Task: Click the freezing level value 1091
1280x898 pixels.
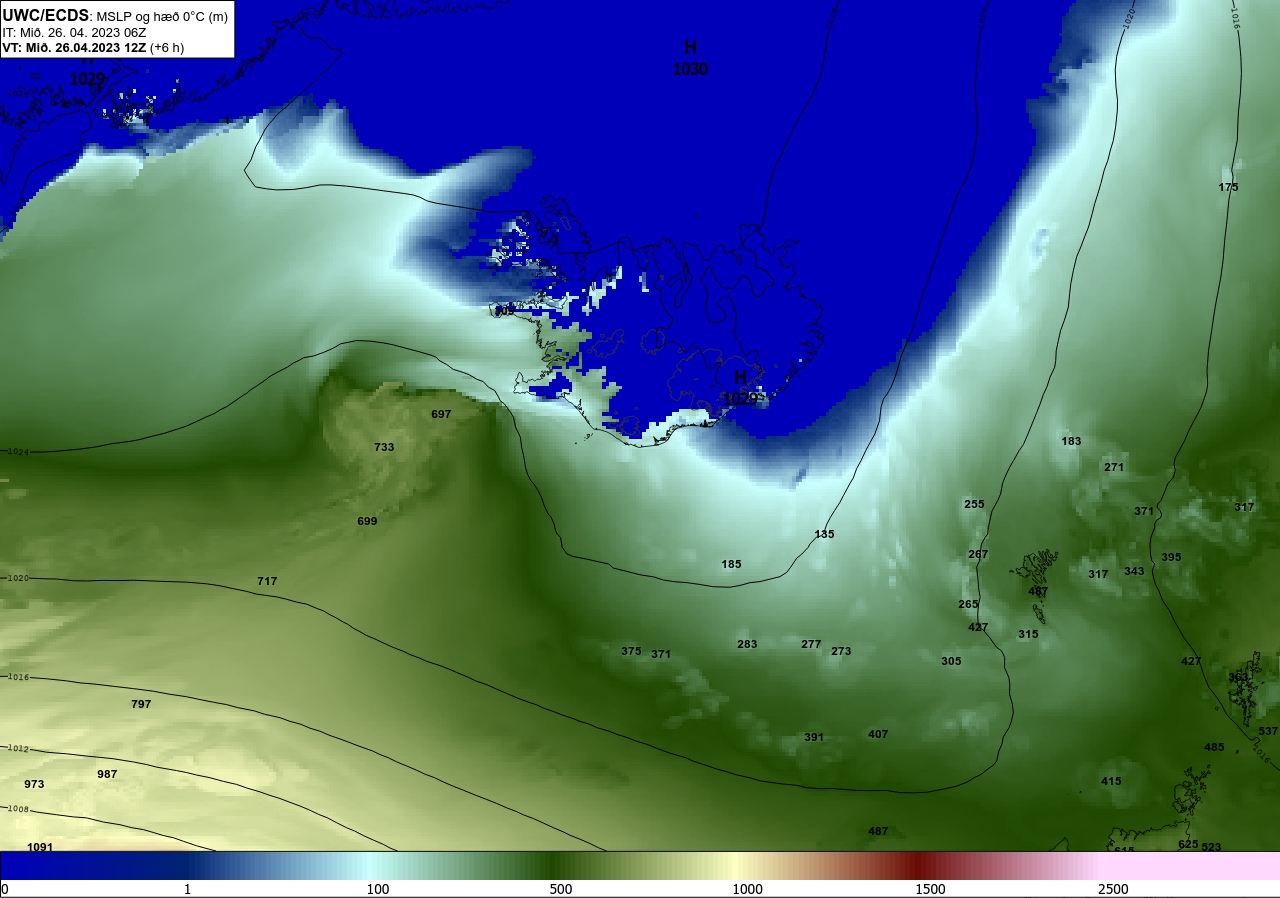Action: pyautogui.click(x=40, y=847)
